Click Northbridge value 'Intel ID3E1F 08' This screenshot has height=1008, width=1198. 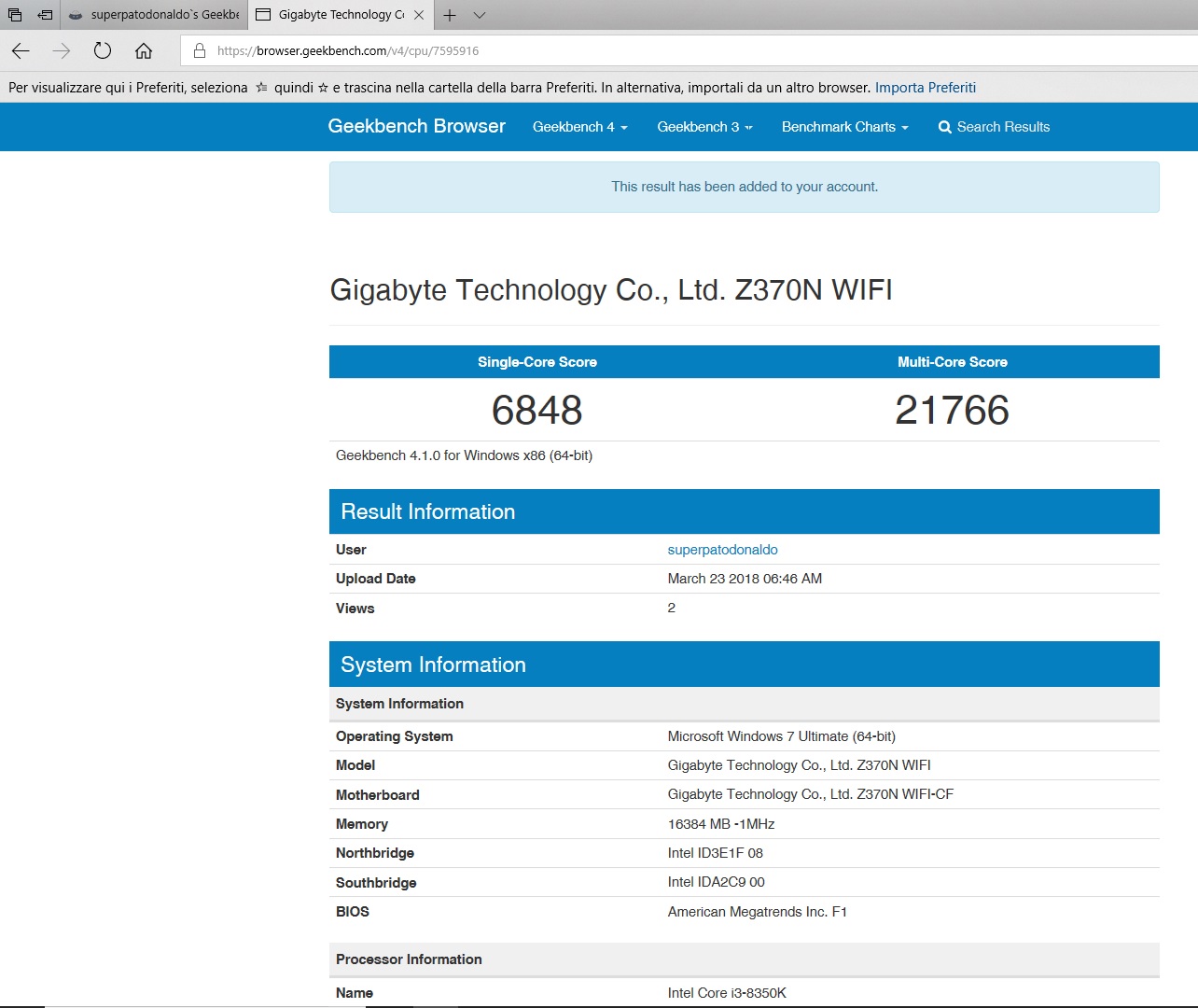(x=716, y=853)
